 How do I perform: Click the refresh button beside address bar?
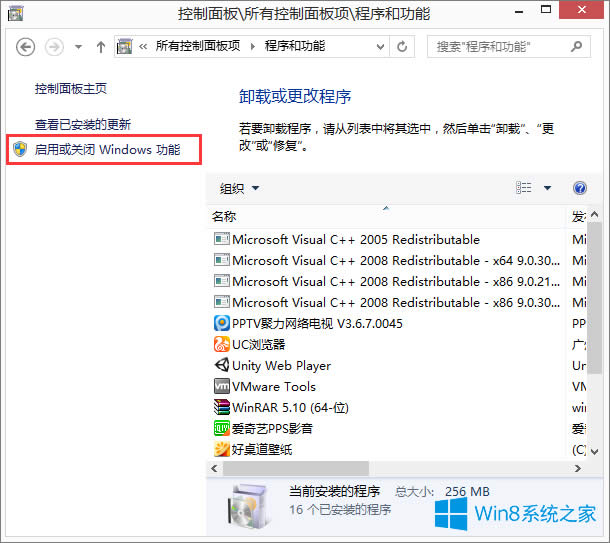click(x=402, y=47)
